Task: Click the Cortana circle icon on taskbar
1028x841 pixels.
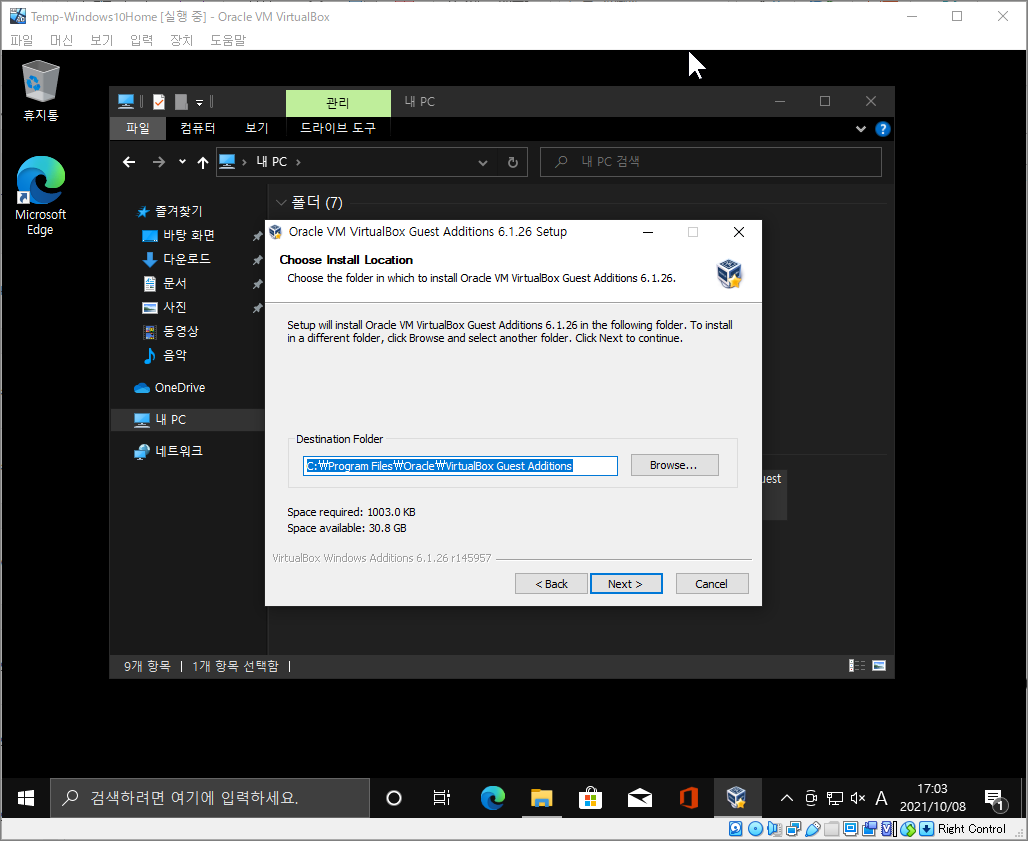Action: coord(394,798)
